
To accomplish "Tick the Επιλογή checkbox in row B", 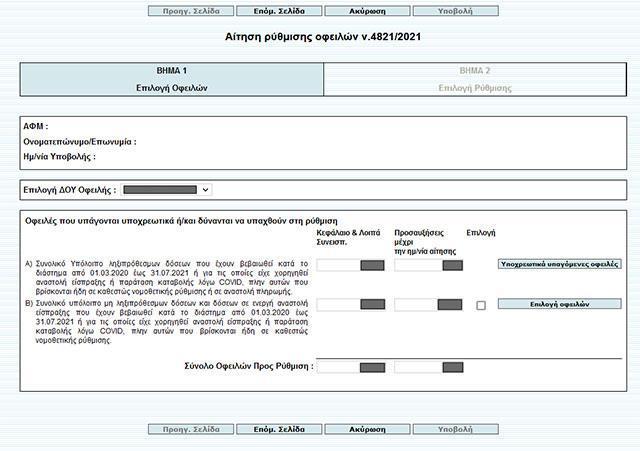I will pos(481,305).
